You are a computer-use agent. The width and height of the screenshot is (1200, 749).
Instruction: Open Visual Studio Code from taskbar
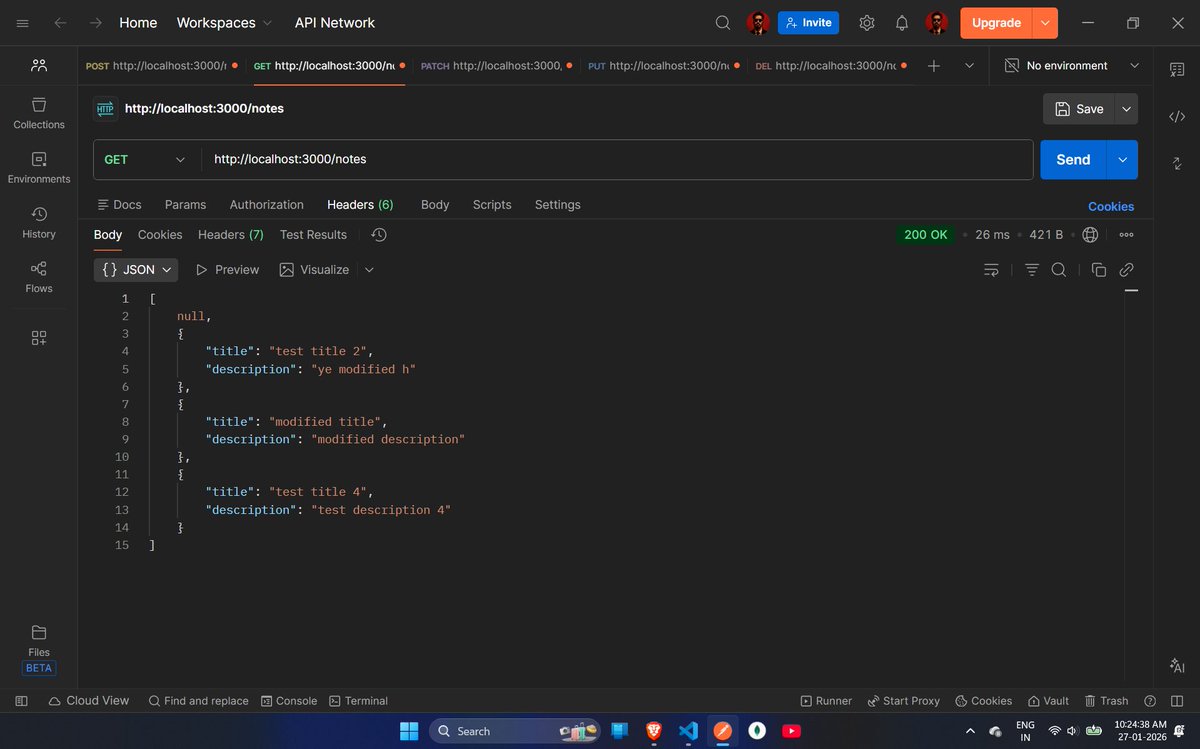coord(688,731)
